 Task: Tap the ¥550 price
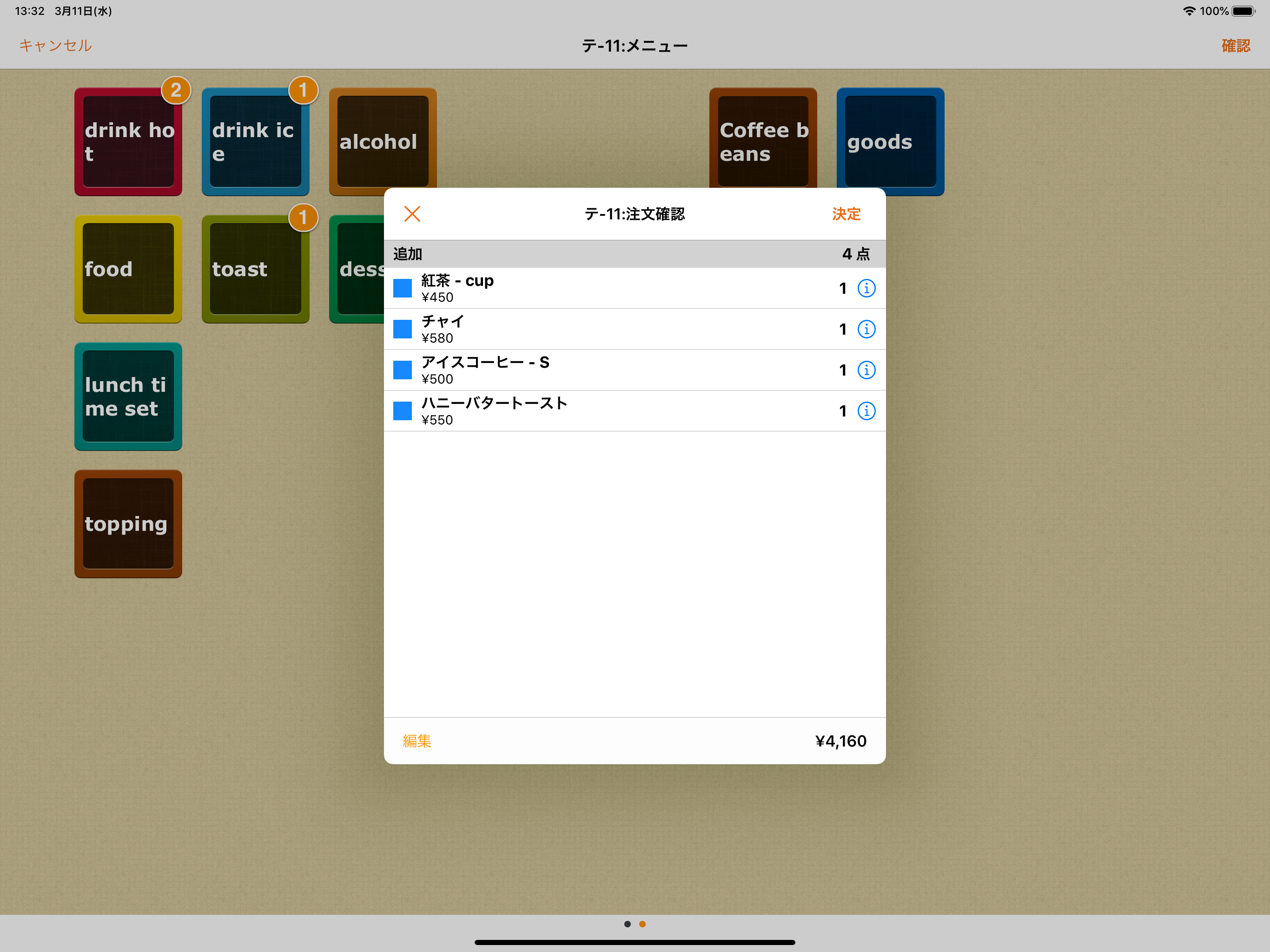pos(437,420)
